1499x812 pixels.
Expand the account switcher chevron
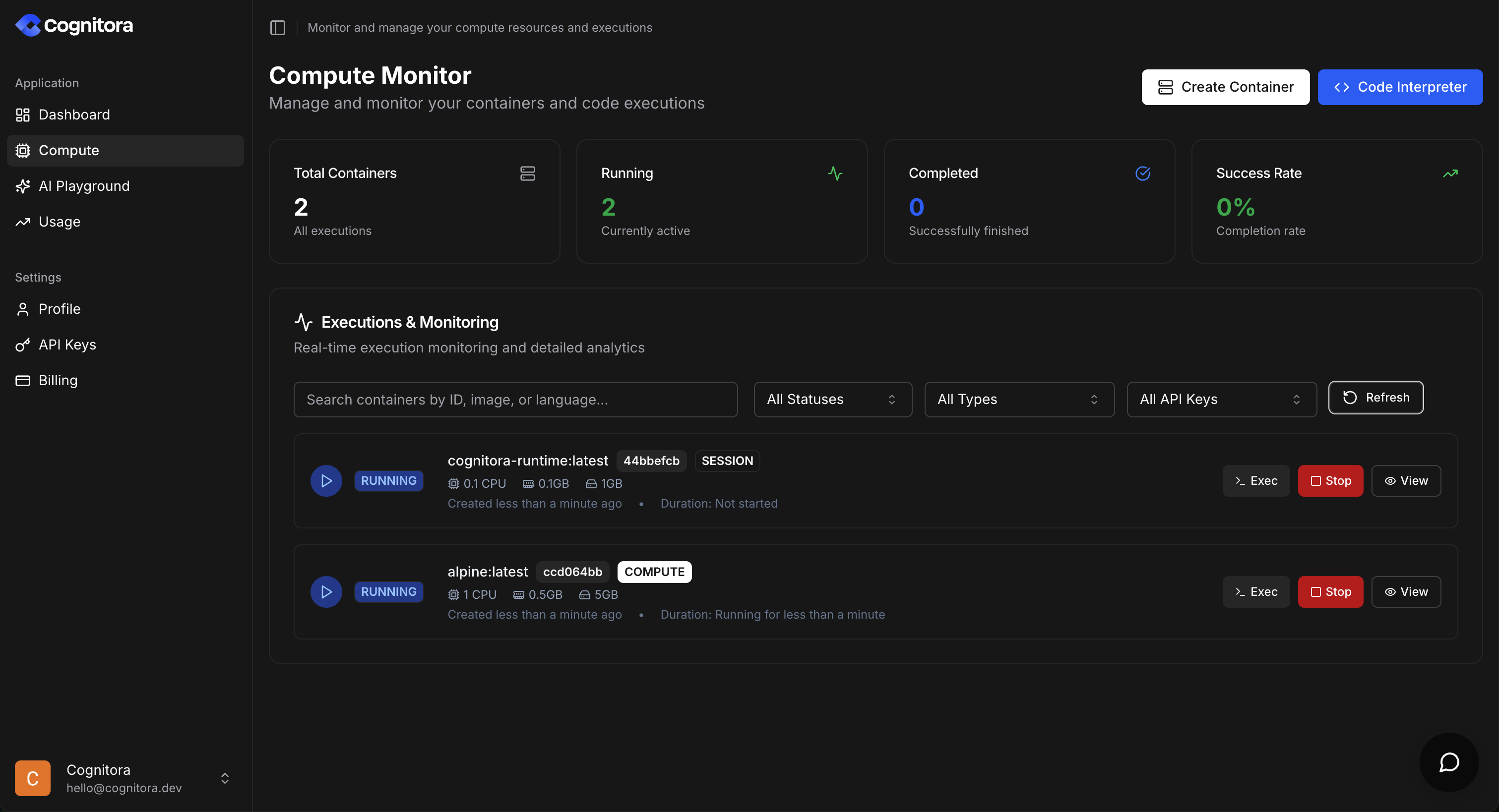[x=225, y=778]
